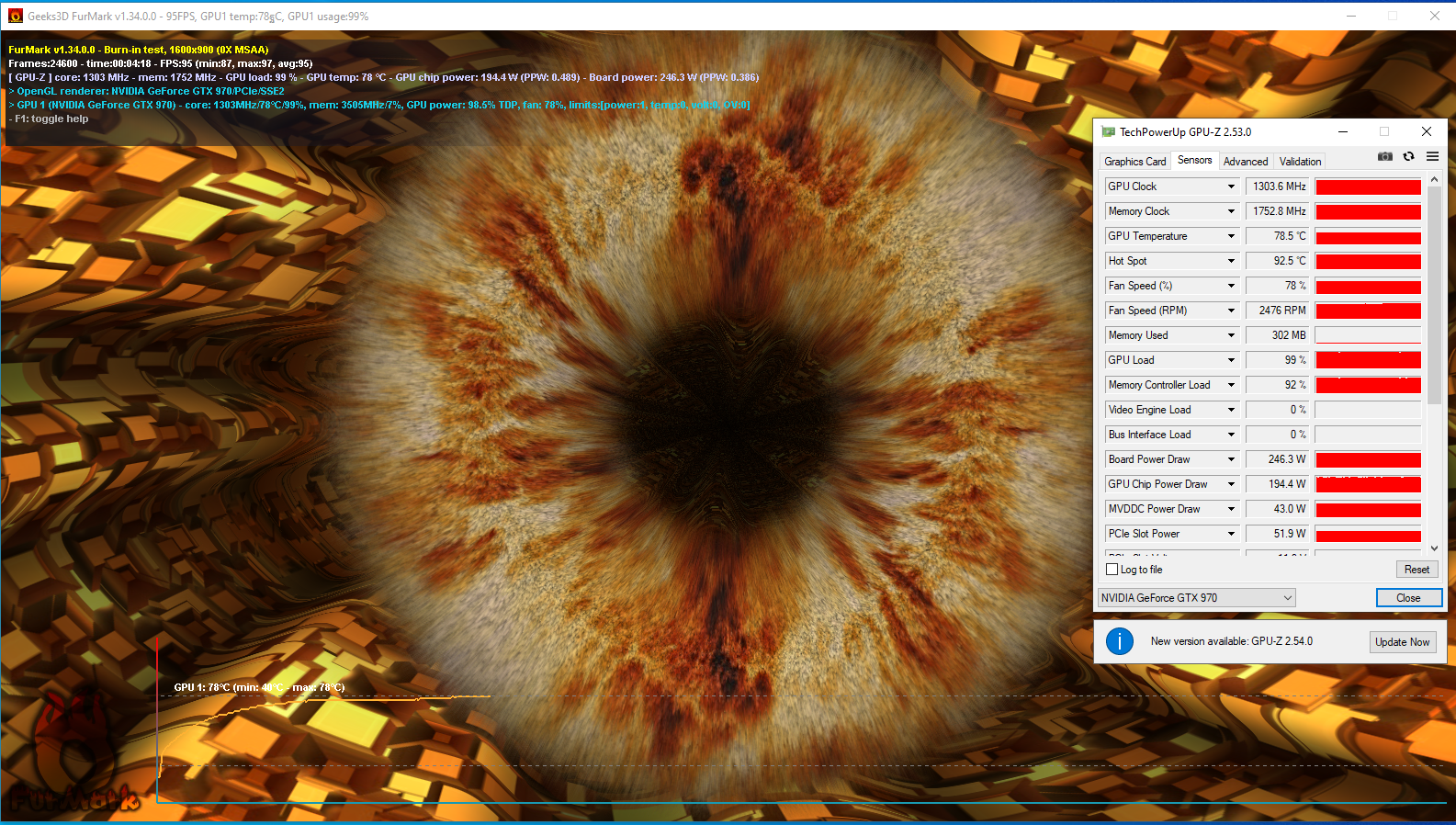Switch to the Graphics Card tab
Viewport: 1456px width, 825px height.
(x=1134, y=162)
